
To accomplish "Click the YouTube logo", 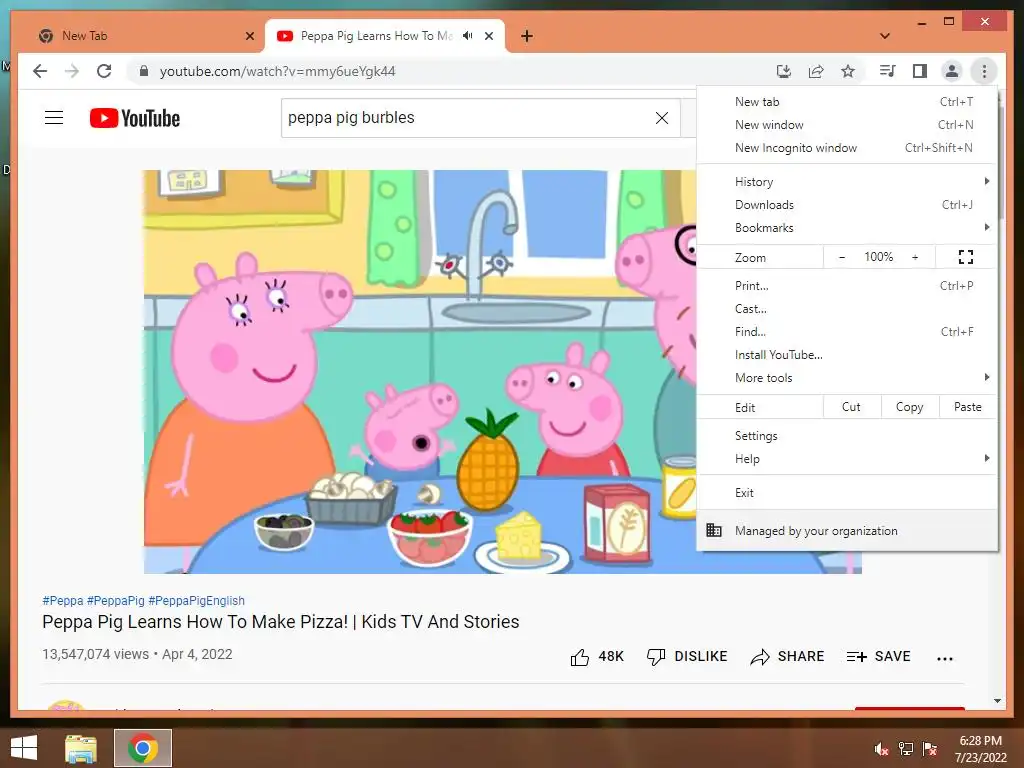I will click(135, 118).
